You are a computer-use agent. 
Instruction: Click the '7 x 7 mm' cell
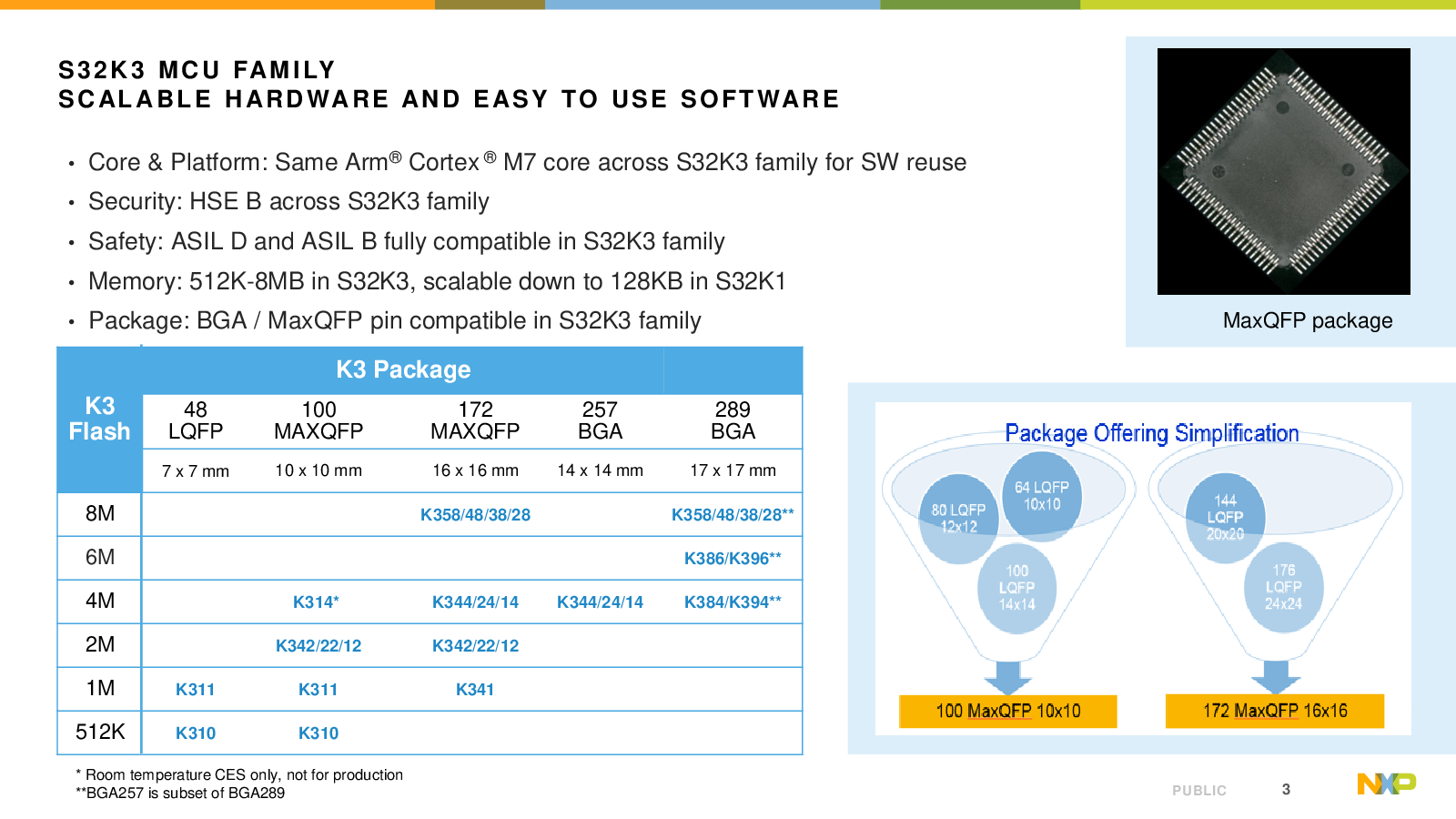pos(196,471)
